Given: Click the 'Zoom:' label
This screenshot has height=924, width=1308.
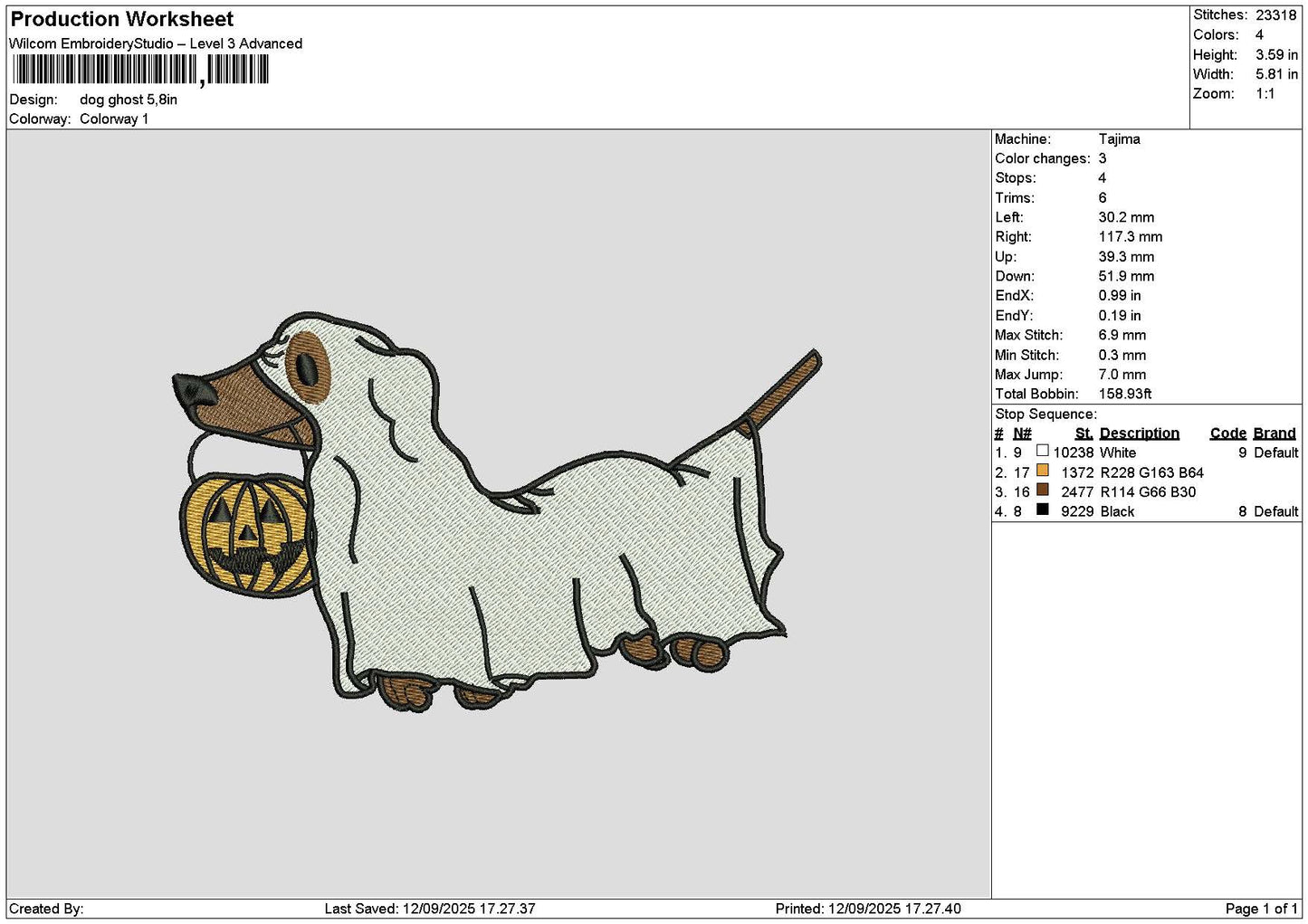Looking at the screenshot, I should point(1214,93).
